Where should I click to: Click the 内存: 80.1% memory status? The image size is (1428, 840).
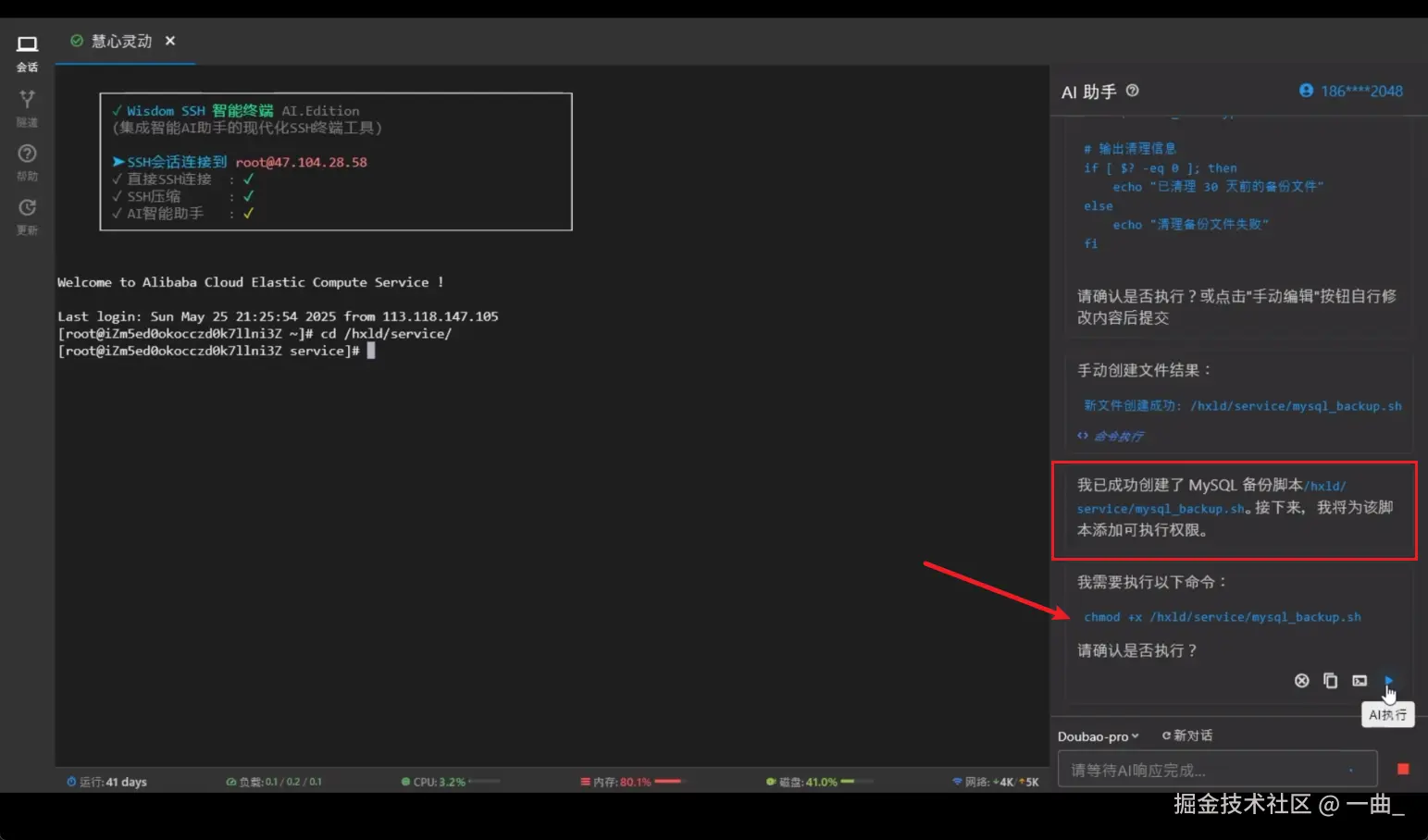(615, 782)
